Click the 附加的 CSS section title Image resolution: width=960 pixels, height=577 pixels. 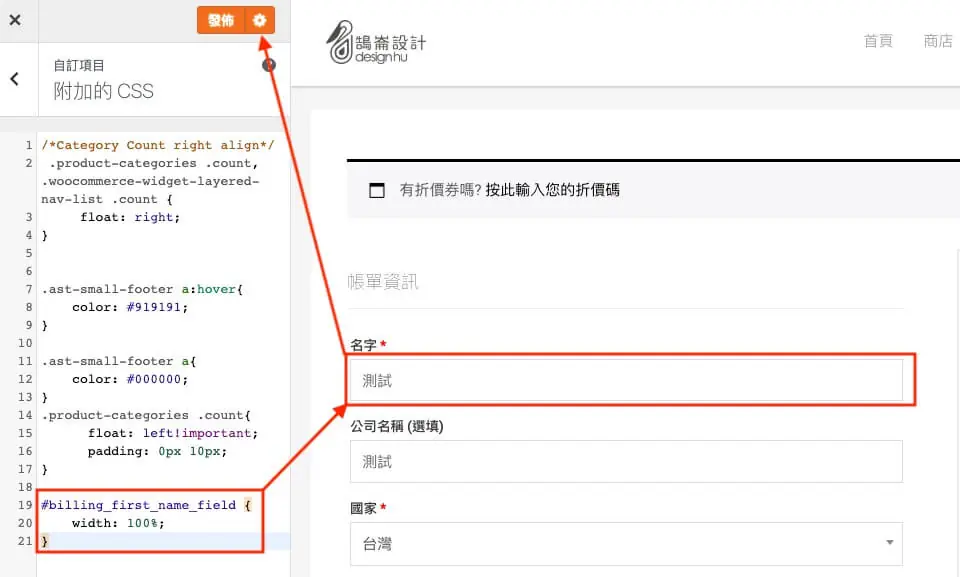coord(103,91)
